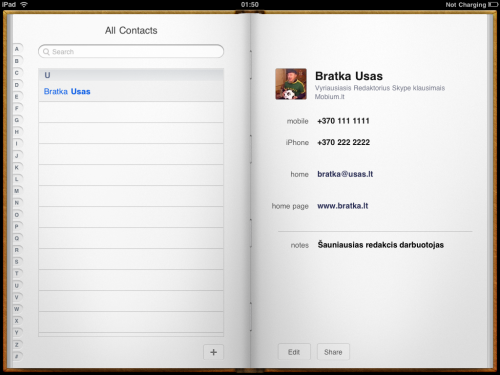Jump to letter J index tab

point(17,156)
